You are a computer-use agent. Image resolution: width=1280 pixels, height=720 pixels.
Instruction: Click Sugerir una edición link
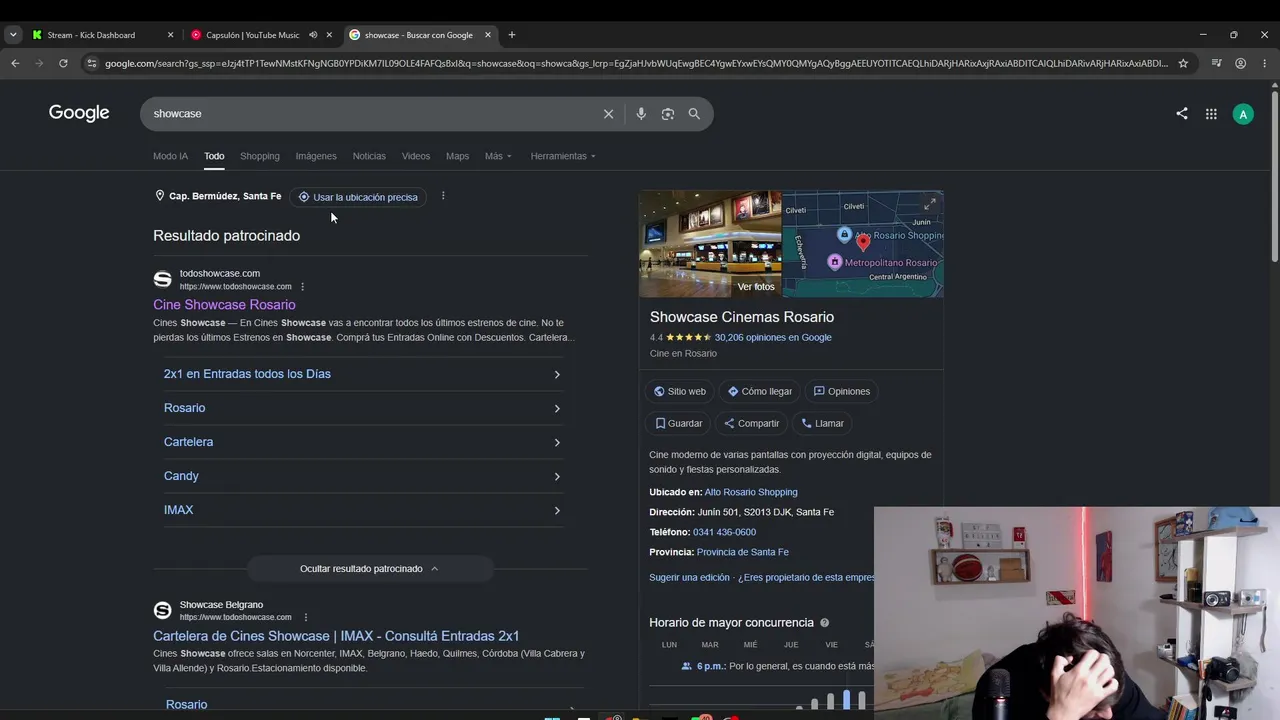(x=690, y=577)
